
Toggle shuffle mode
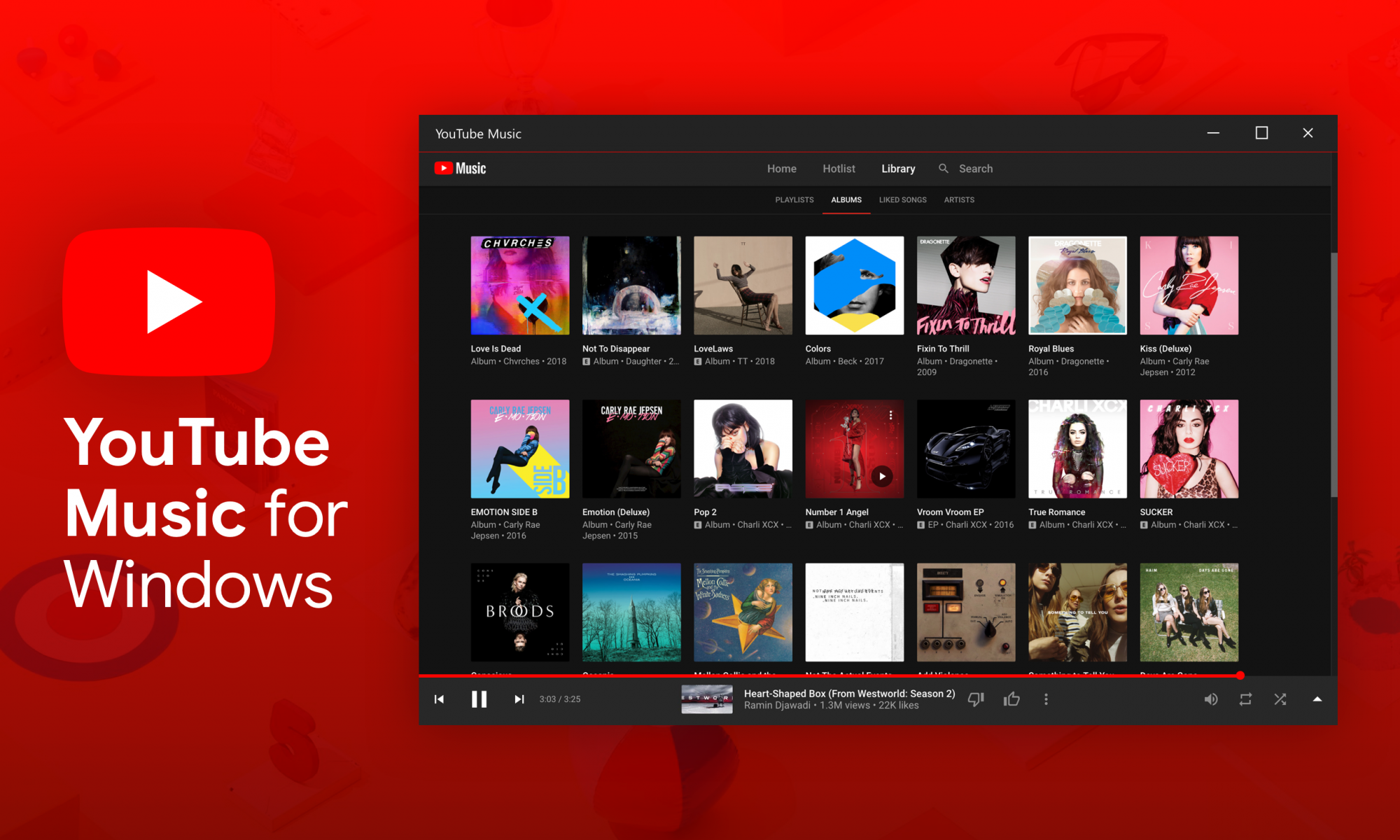[1280, 699]
